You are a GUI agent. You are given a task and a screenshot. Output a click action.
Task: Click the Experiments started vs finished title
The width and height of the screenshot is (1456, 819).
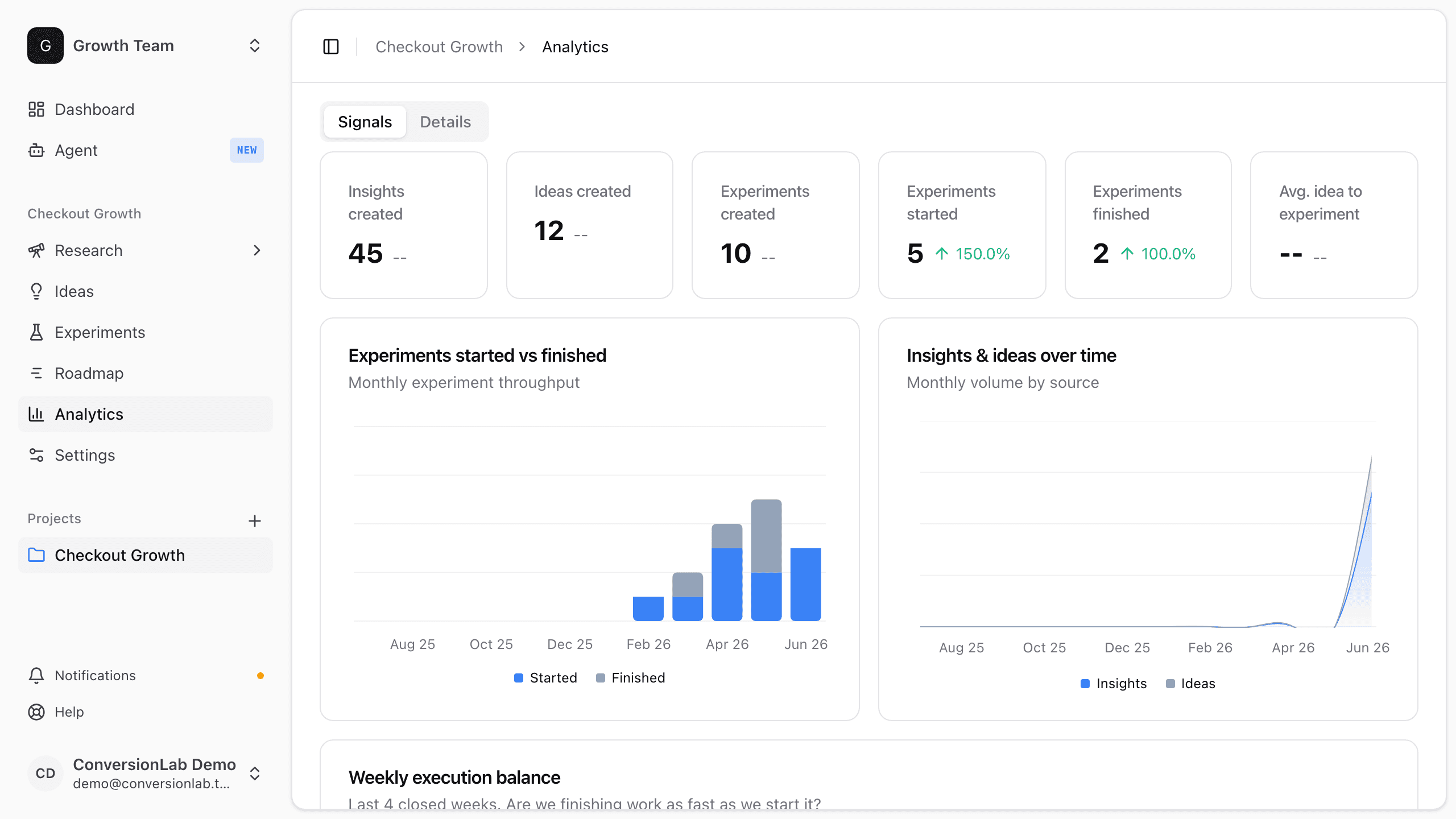pos(477,355)
